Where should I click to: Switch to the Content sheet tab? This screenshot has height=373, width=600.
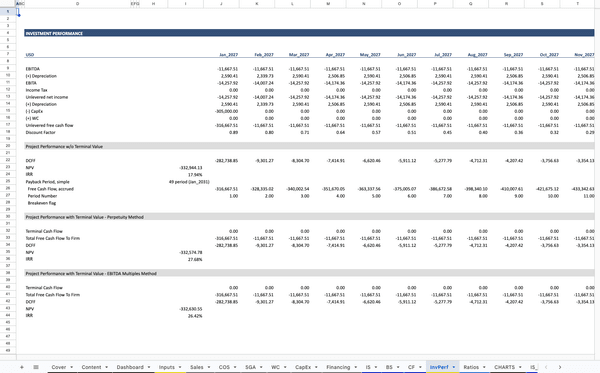pyautogui.click(x=91, y=367)
